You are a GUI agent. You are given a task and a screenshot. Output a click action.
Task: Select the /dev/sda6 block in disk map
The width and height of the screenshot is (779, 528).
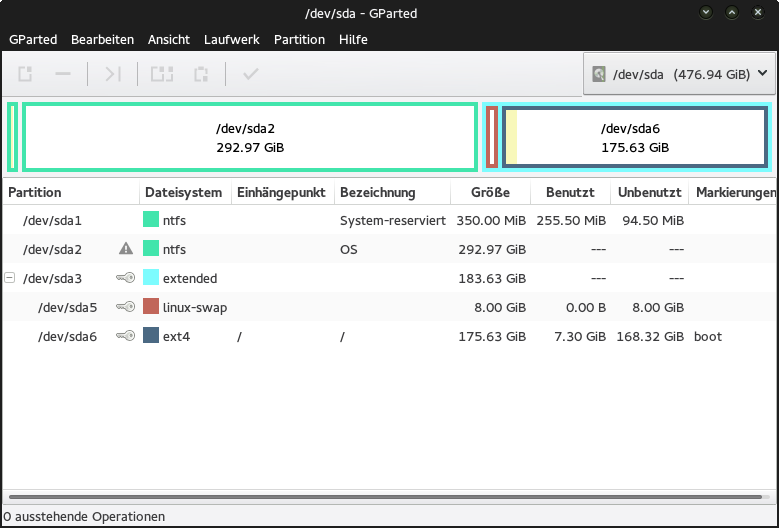coord(634,138)
